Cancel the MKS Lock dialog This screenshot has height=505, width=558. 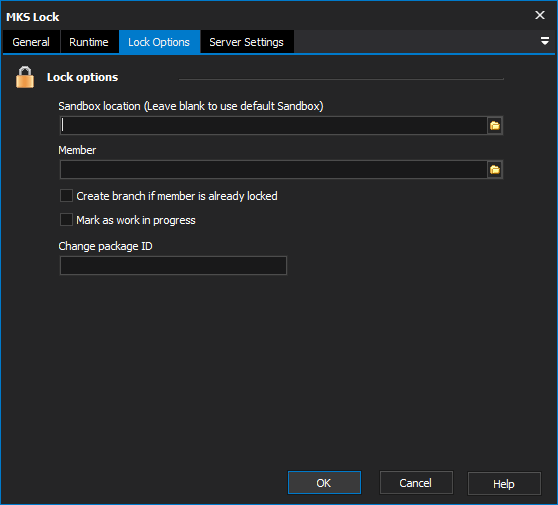pos(416,483)
